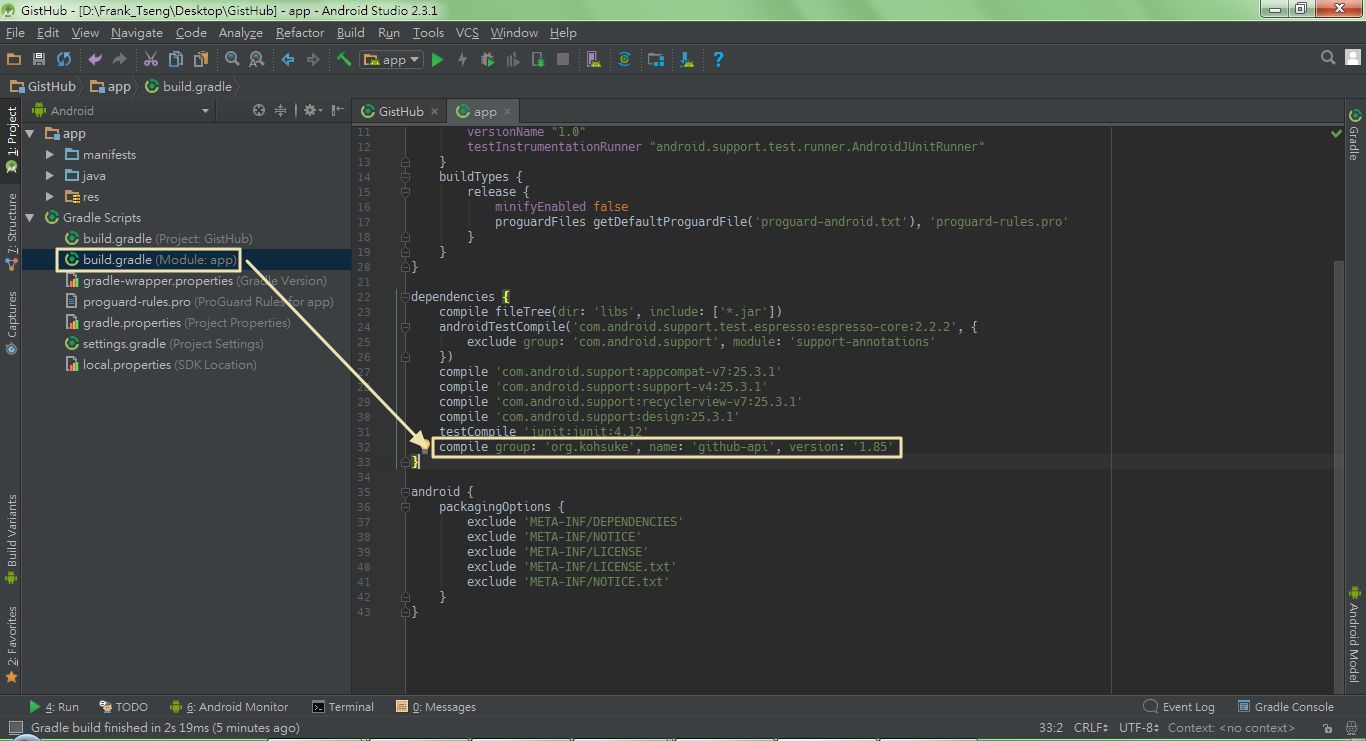The image size is (1366, 741).
Task: Toggle the tool window bars button bottom-left
Action: coord(14,729)
